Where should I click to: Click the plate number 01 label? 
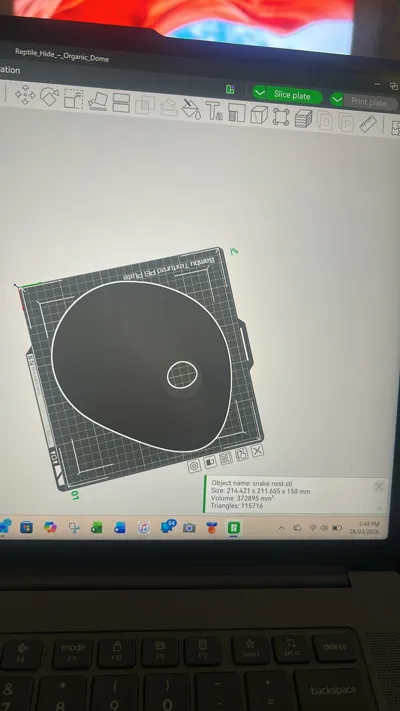pos(75,495)
